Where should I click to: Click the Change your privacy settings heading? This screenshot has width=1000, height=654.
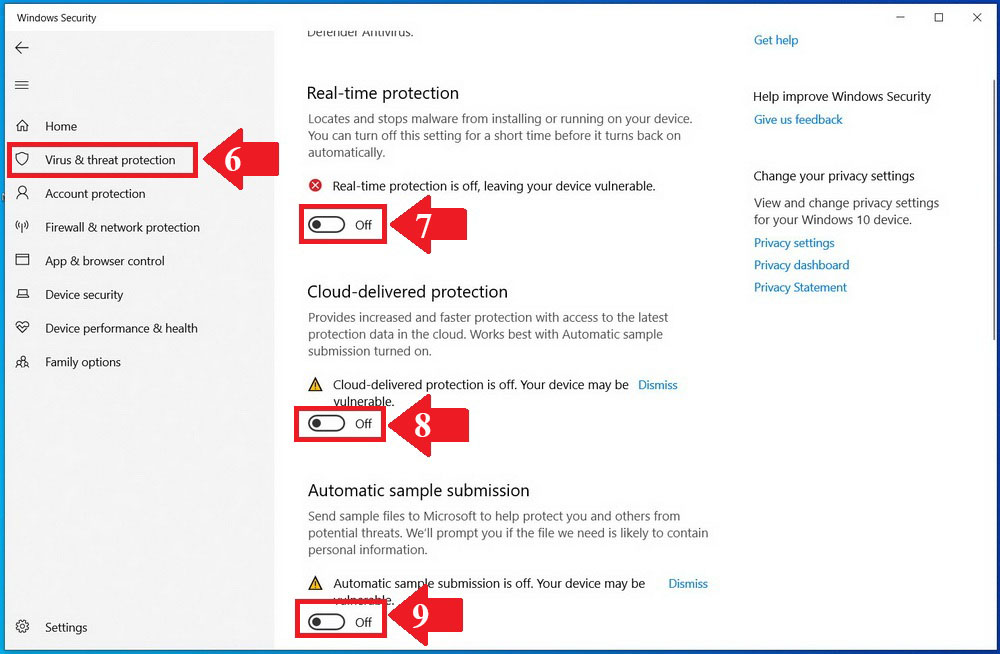click(x=834, y=176)
